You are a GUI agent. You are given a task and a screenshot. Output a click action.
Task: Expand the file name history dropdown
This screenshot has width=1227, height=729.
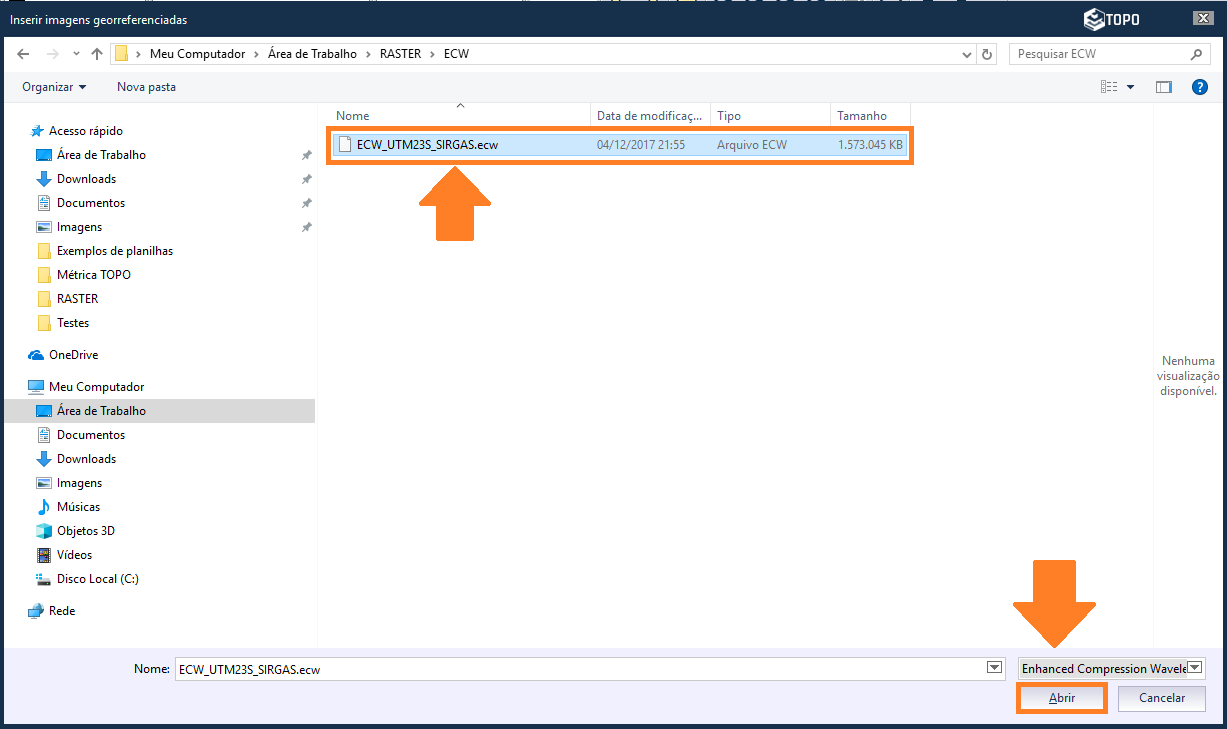point(994,668)
